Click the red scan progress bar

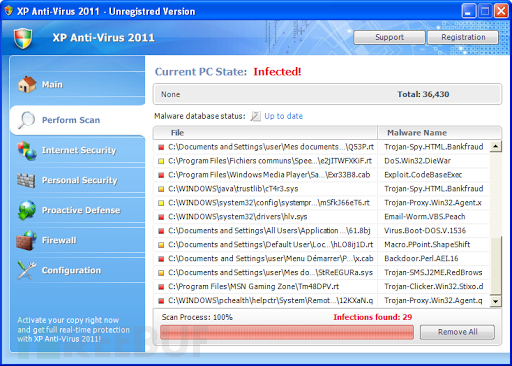pyautogui.click(x=287, y=332)
